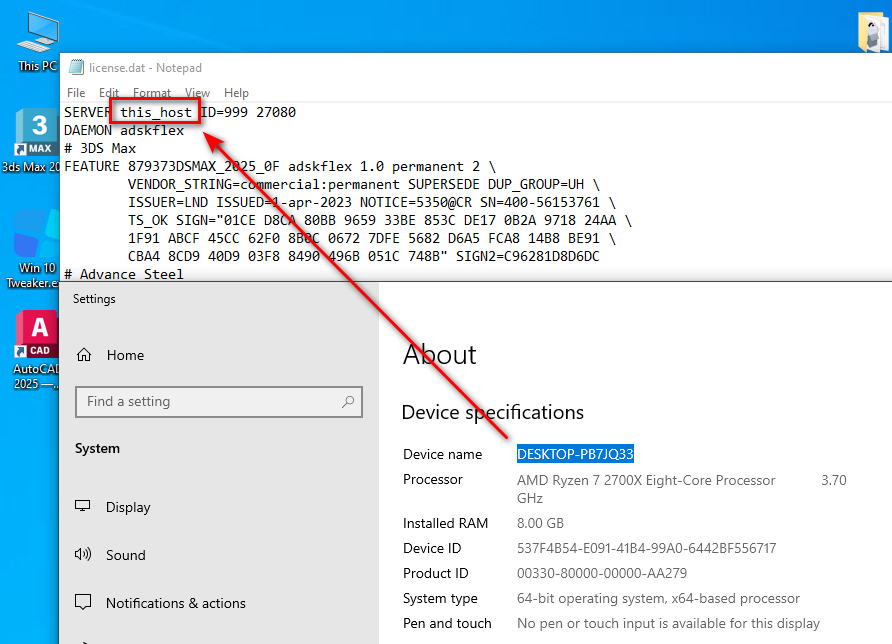Click 3.70 processor speed value

[834, 480]
